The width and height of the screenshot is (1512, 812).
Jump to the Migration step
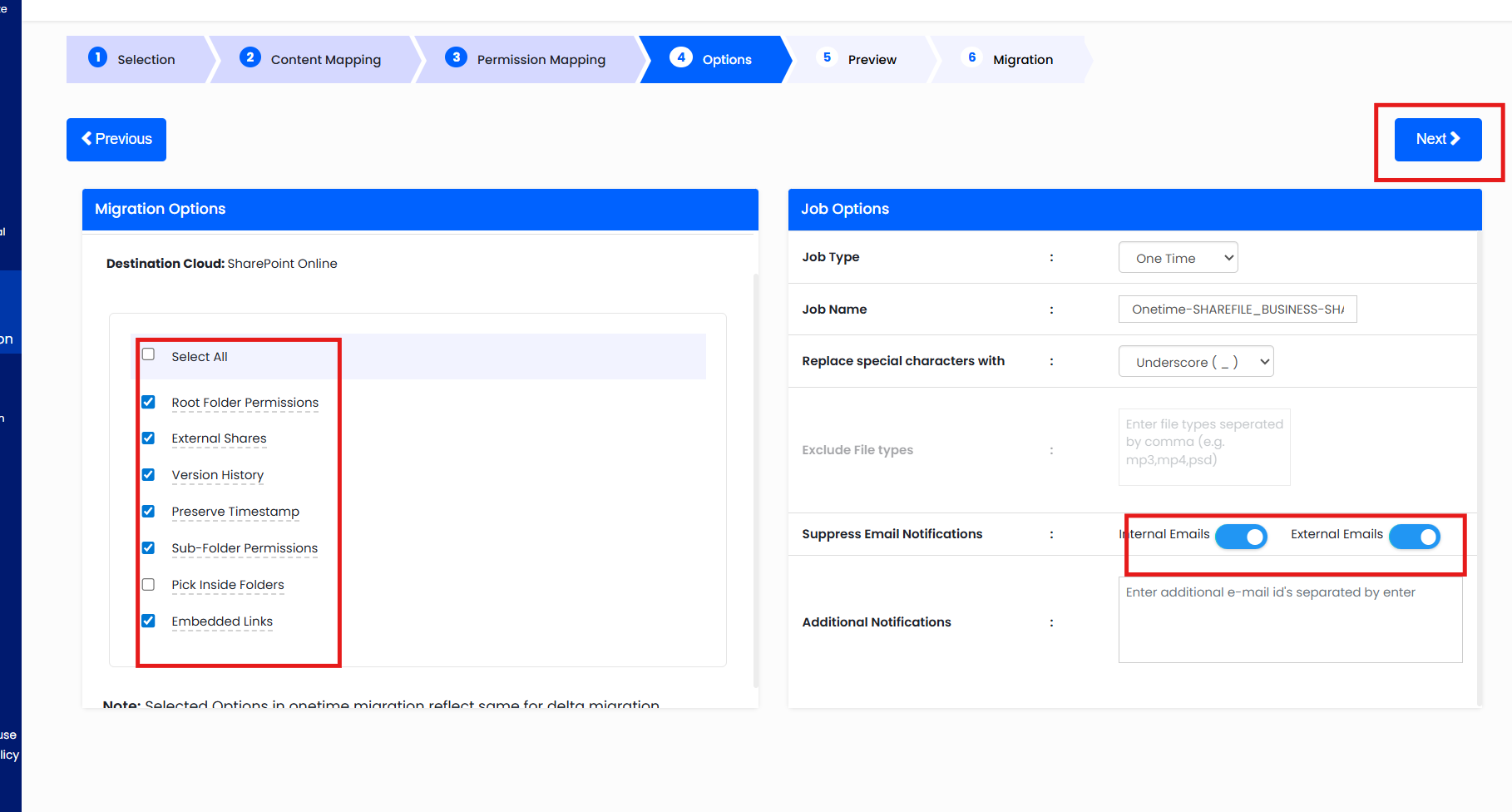[x=1010, y=59]
